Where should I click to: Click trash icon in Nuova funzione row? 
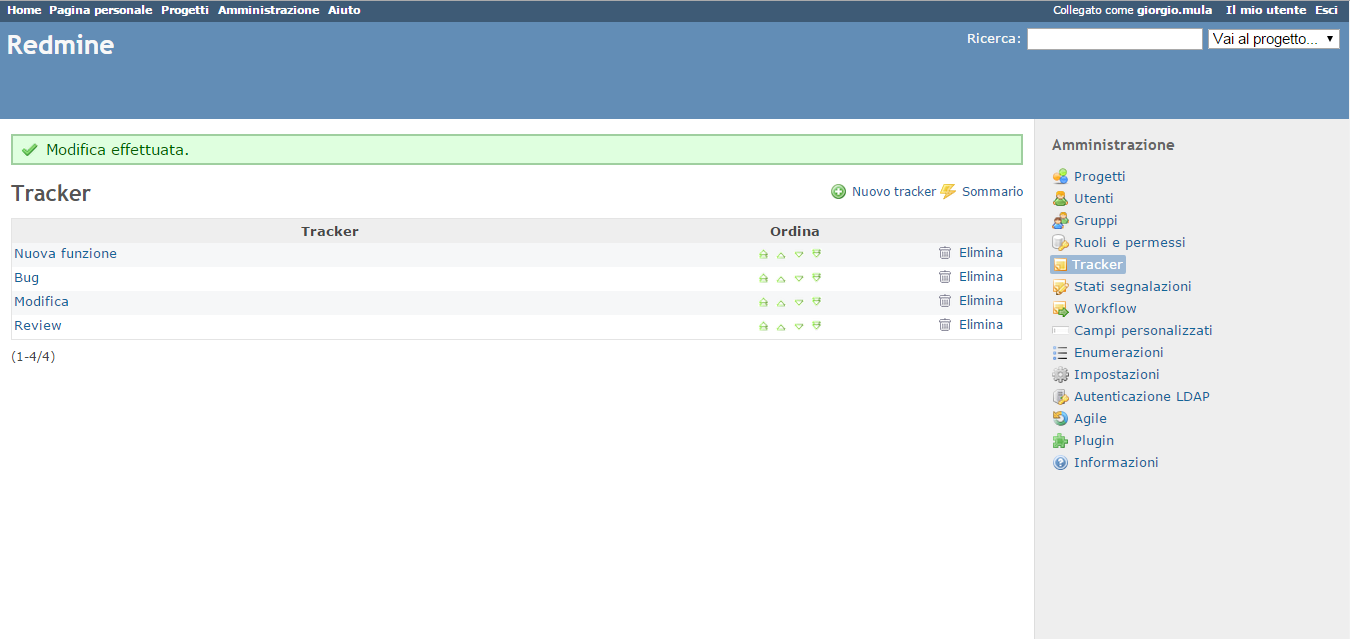[945, 253]
